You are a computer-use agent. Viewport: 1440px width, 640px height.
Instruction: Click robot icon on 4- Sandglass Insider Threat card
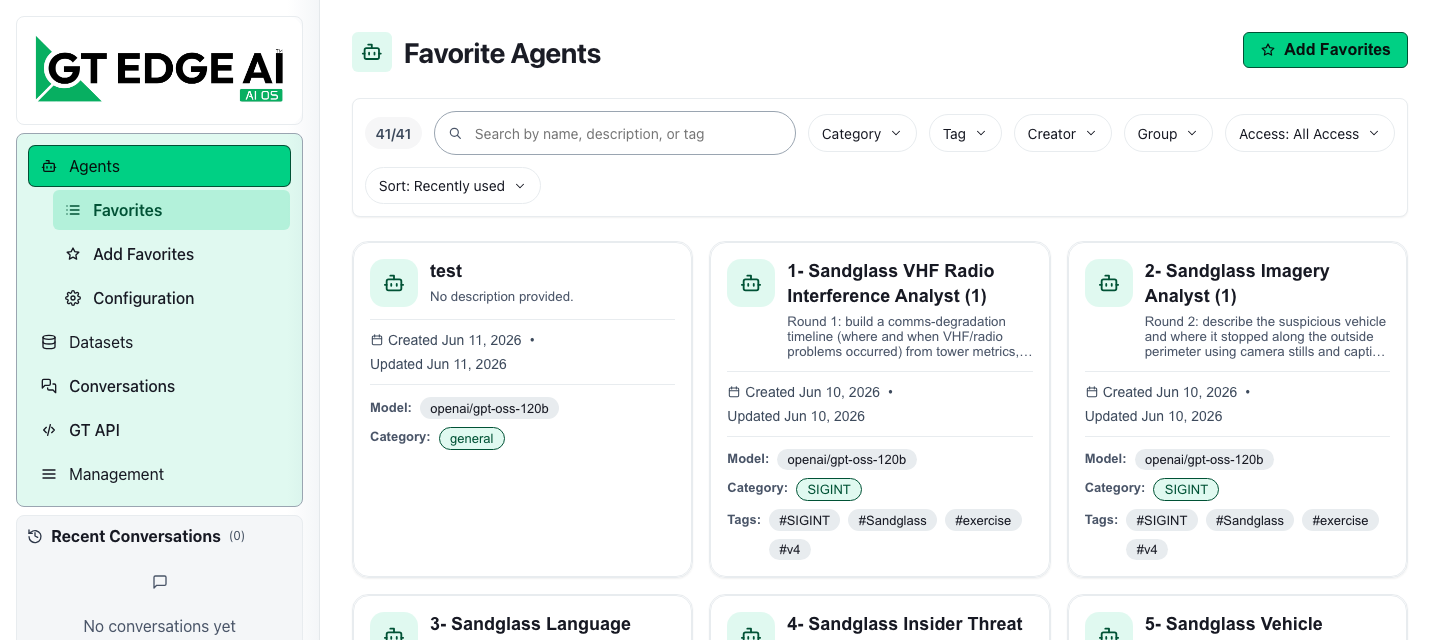point(751,628)
